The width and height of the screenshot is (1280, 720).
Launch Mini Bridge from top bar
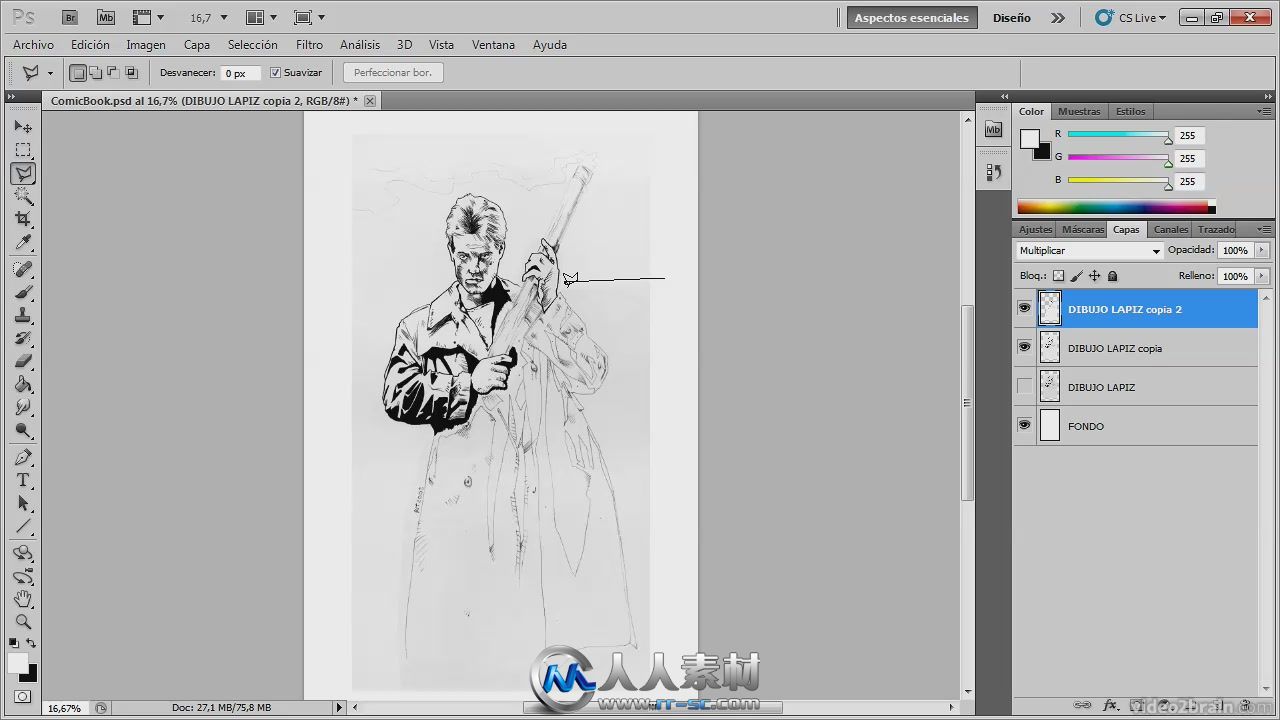point(105,17)
